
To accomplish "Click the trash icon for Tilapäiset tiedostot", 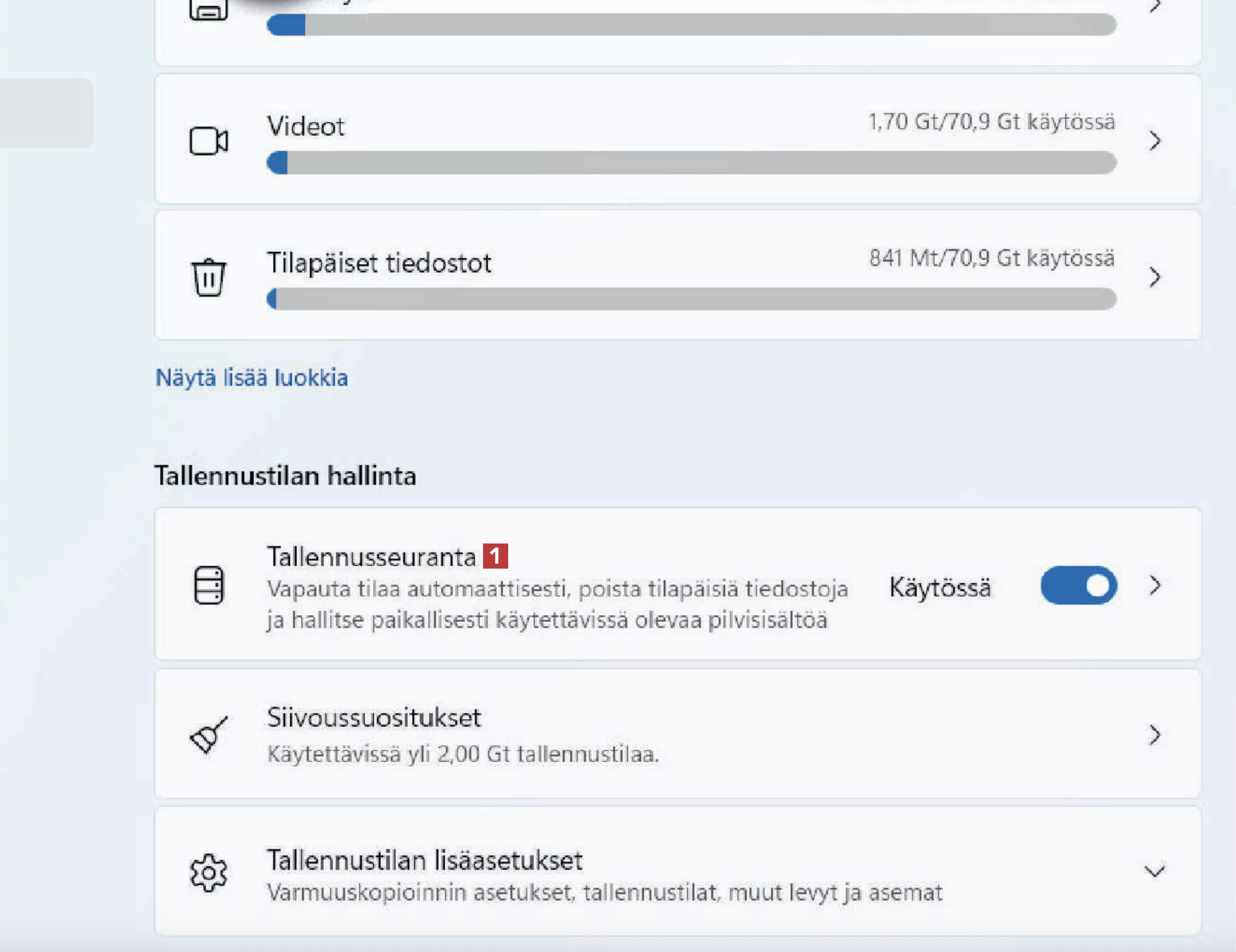I will point(209,277).
